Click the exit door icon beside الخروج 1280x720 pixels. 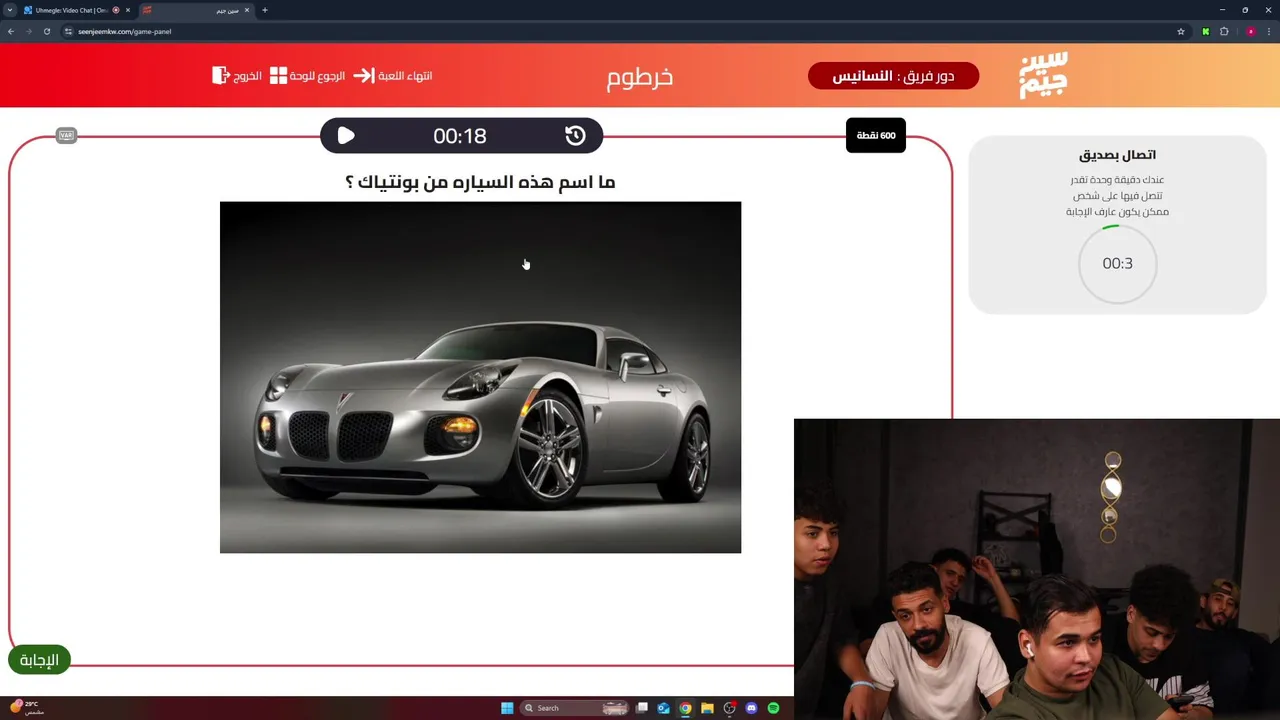(221, 76)
